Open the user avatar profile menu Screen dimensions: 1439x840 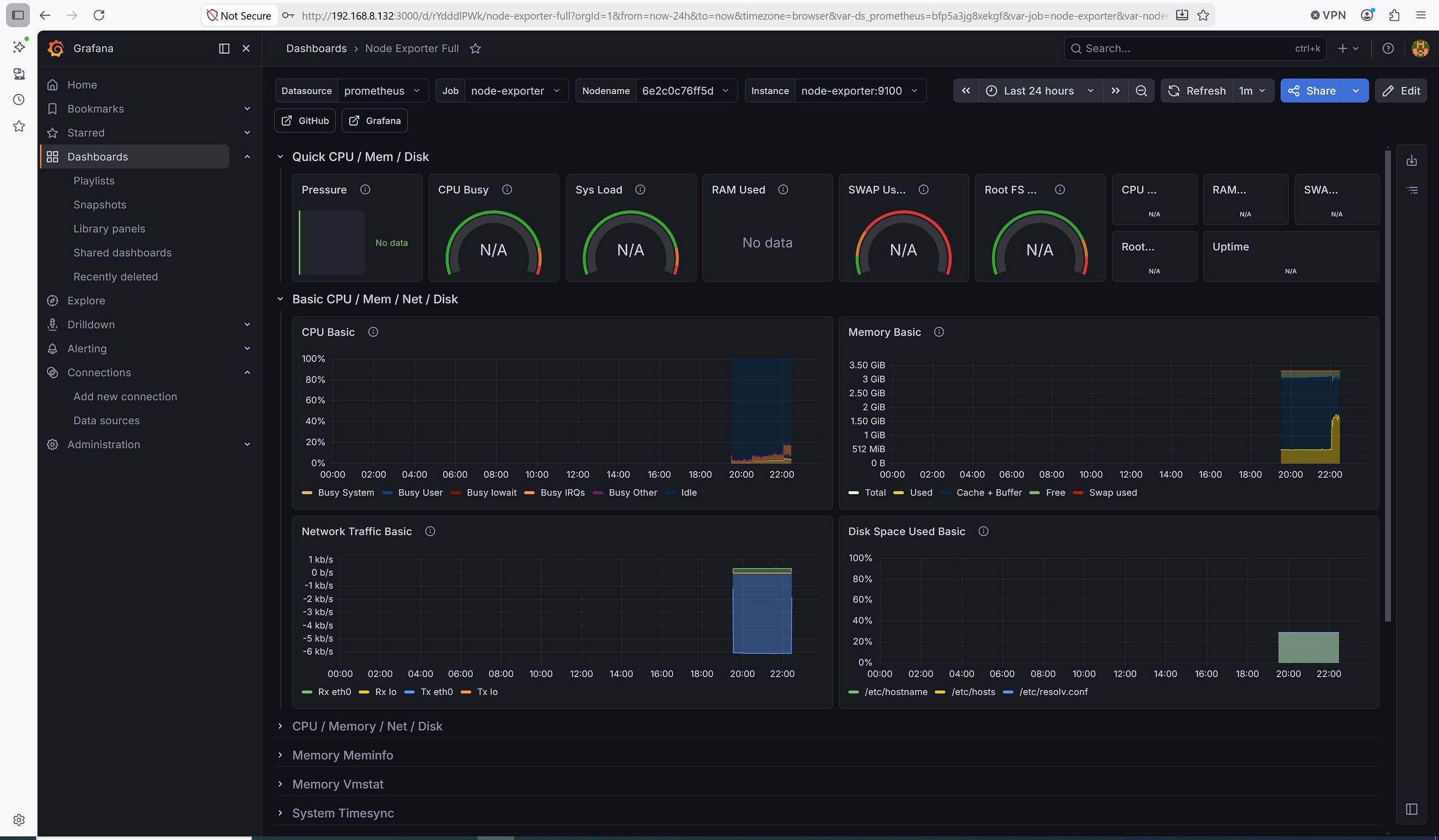pyautogui.click(x=1420, y=49)
